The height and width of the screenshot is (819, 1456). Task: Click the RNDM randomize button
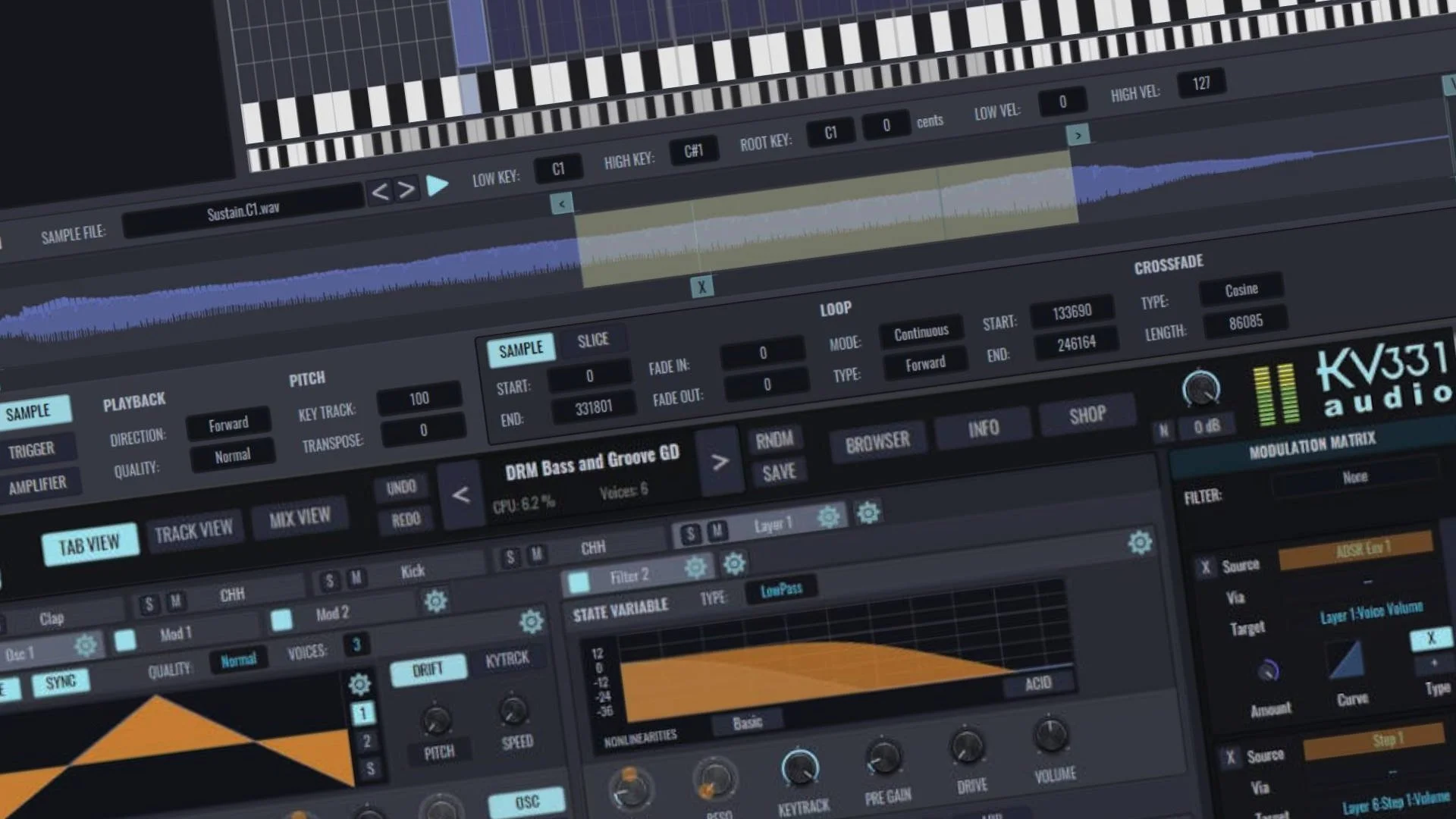pyautogui.click(x=774, y=440)
